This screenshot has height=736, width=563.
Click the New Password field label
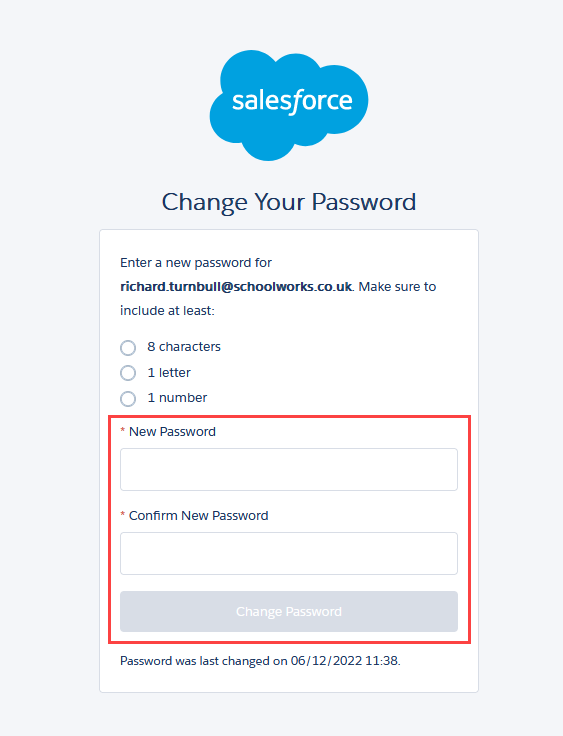(x=172, y=432)
